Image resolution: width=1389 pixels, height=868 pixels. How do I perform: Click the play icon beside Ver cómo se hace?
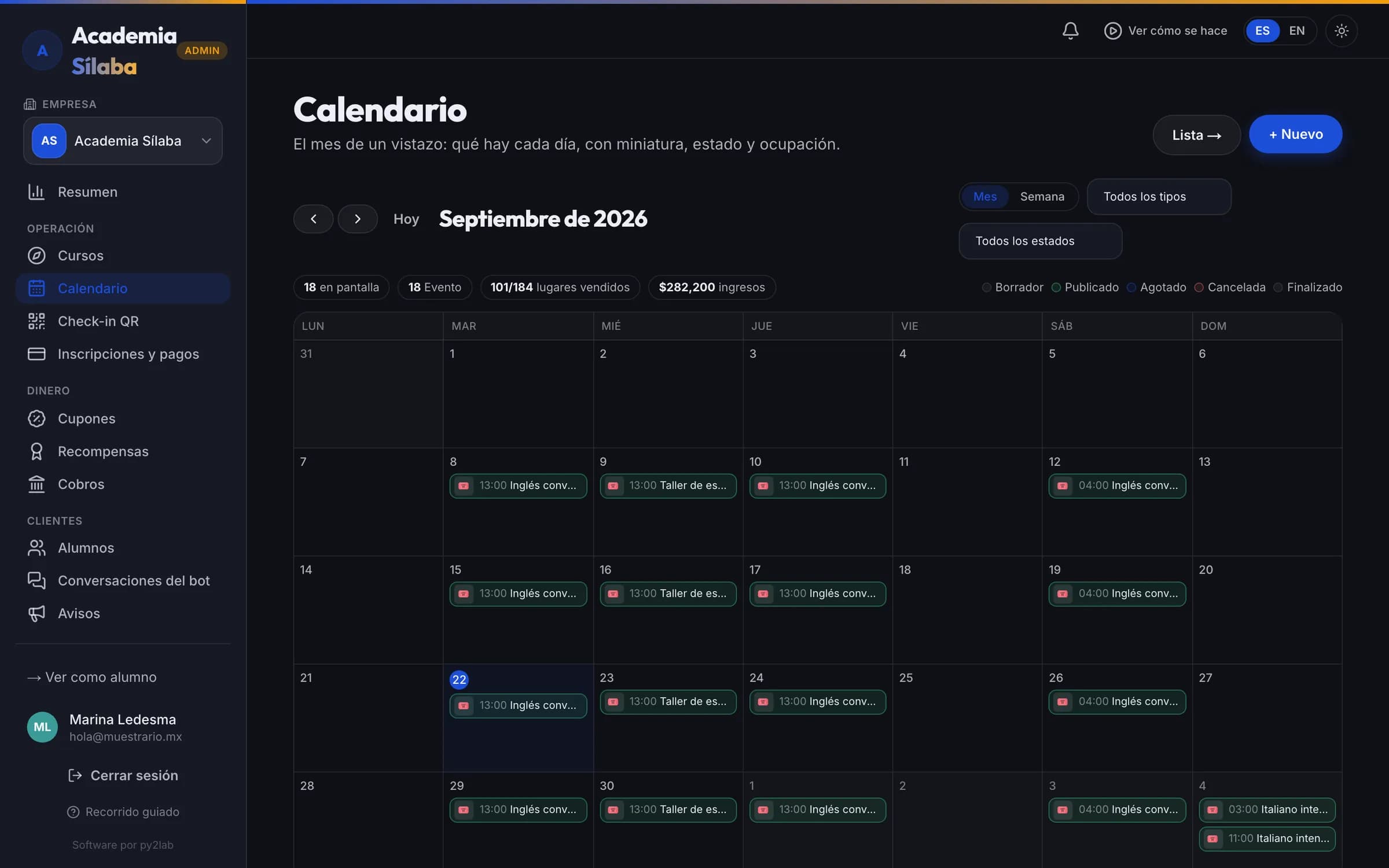tap(1112, 31)
